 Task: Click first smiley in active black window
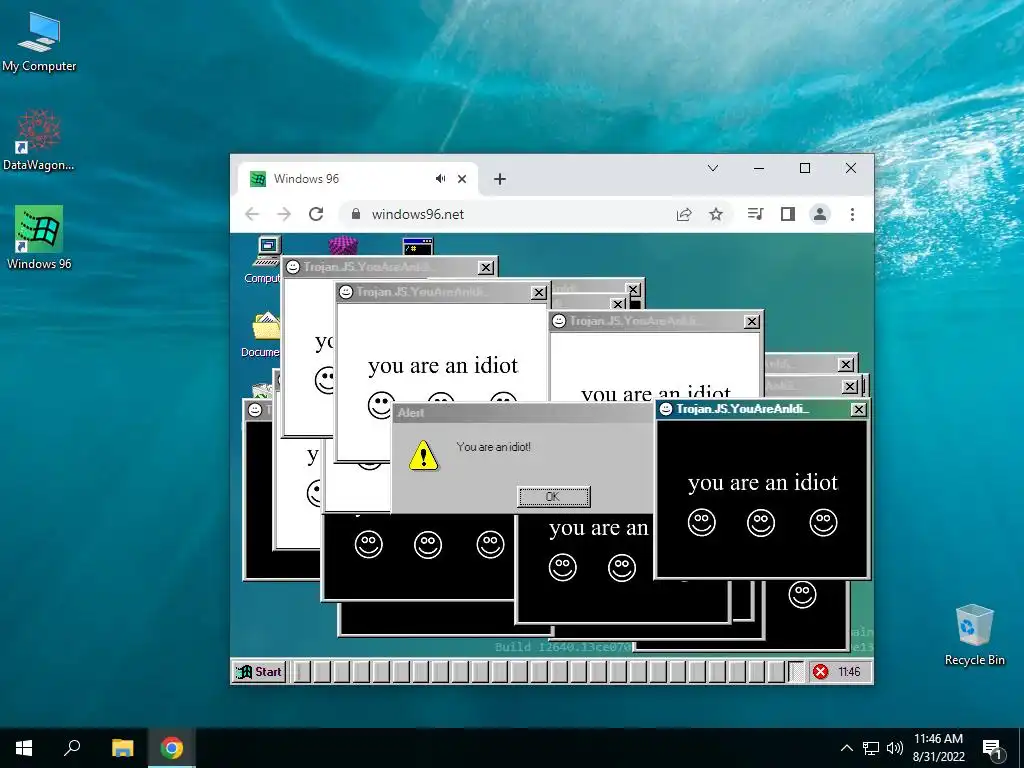[701, 522]
